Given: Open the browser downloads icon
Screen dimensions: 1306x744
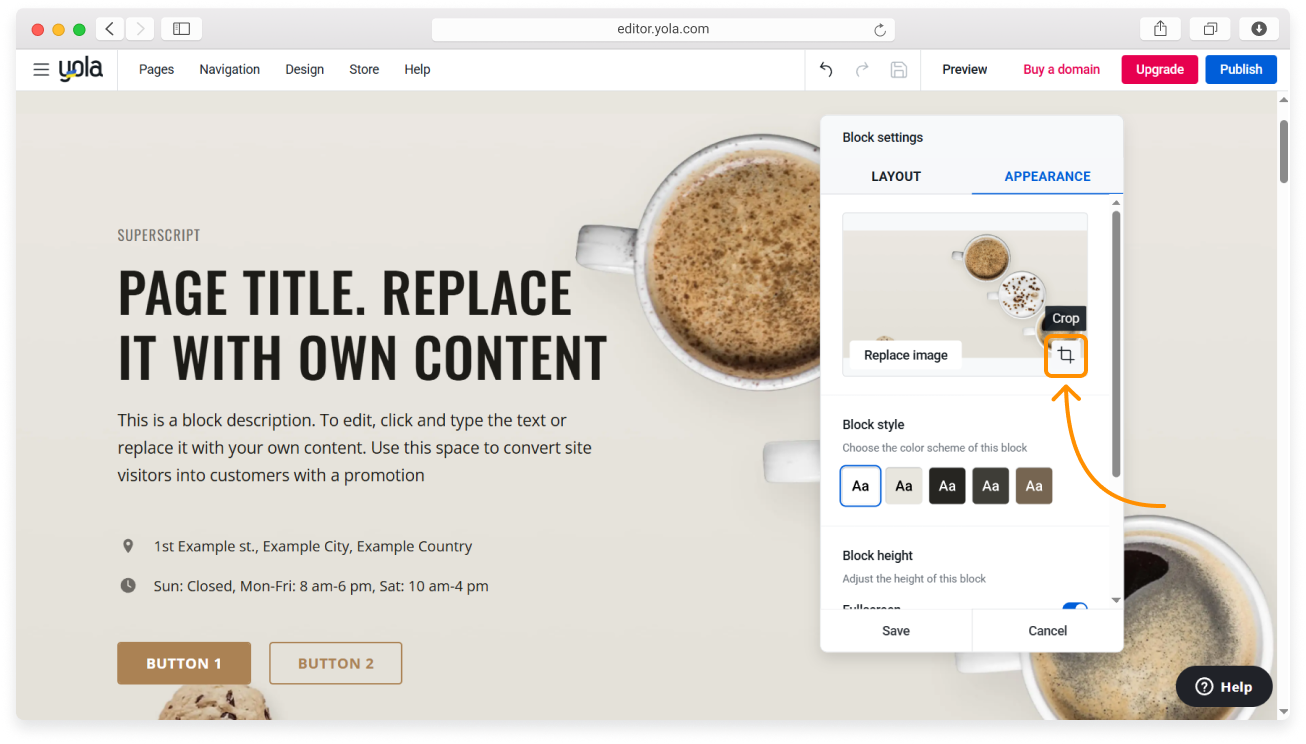Looking at the screenshot, I should pyautogui.click(x=1259, y=29).
